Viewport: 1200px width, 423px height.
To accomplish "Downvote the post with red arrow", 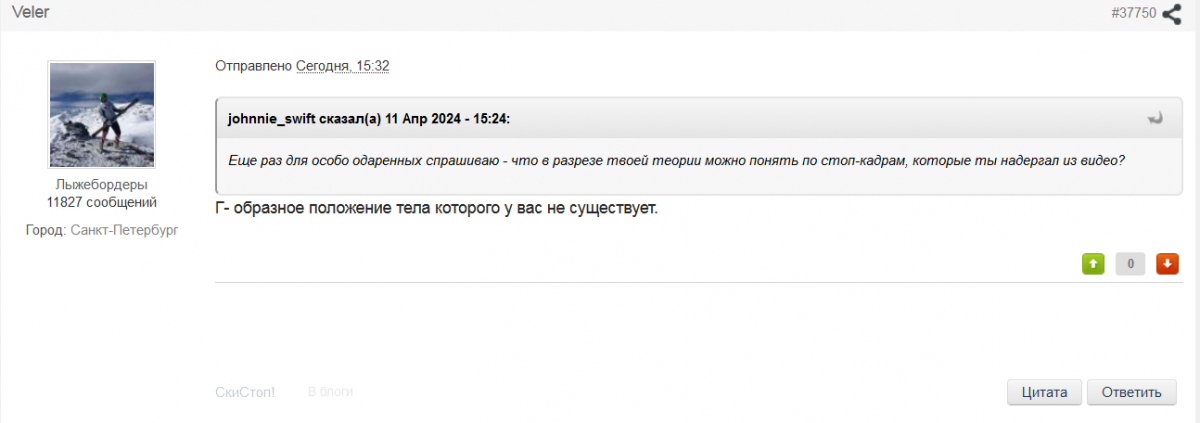I will 1167,264.
